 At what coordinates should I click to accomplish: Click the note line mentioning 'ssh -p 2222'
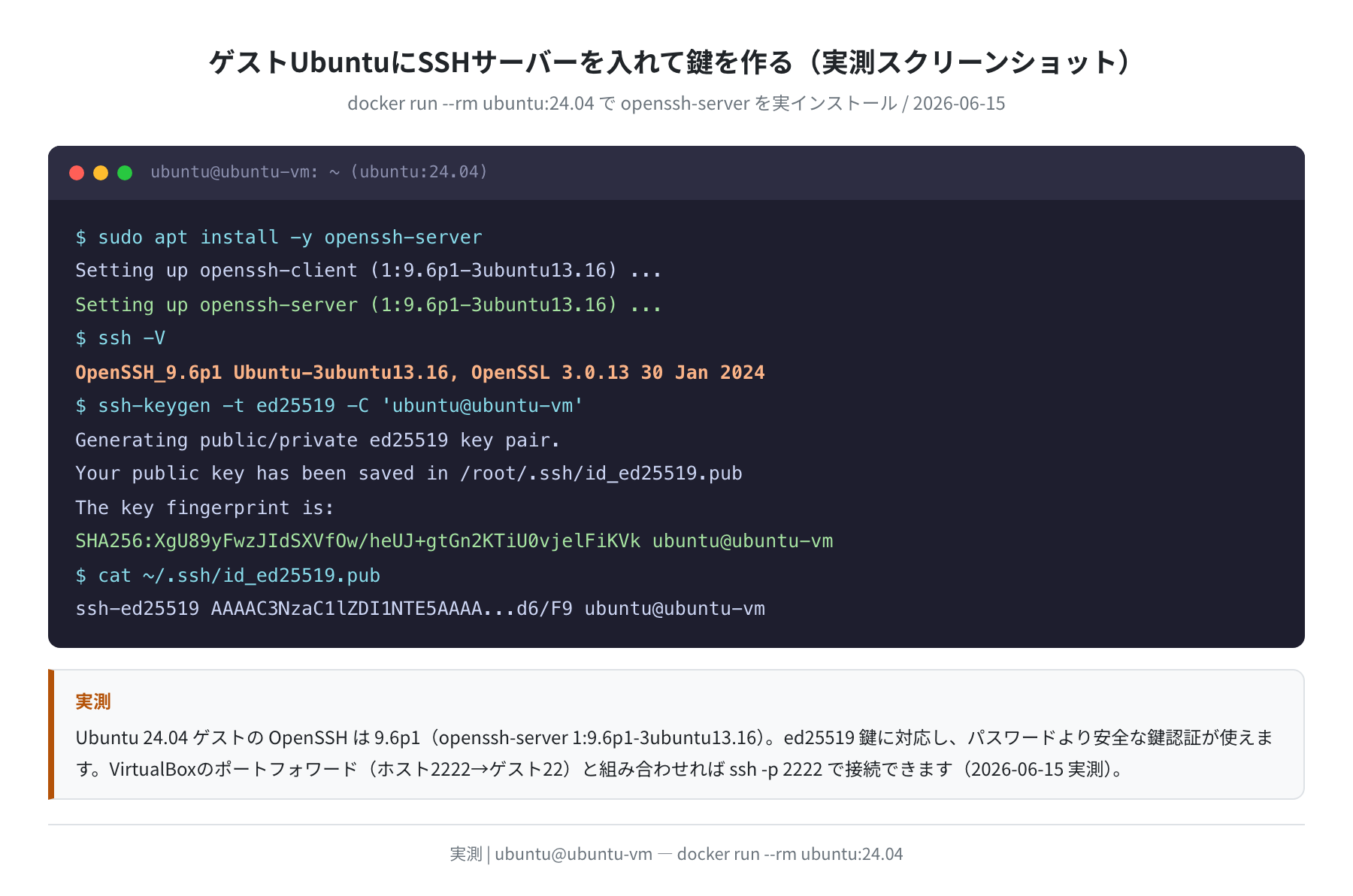[x=601, y=769]
